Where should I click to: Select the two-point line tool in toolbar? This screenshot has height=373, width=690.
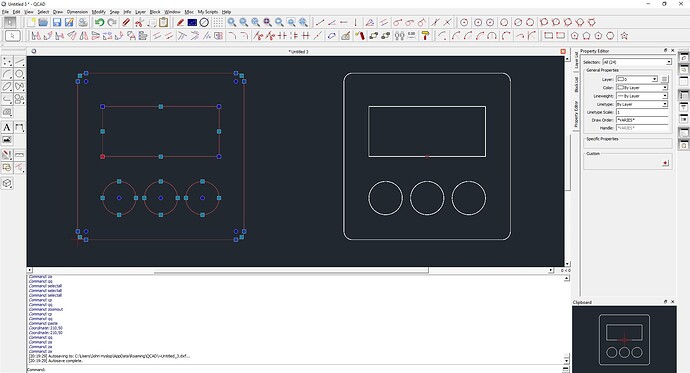click(x=320, y=22)
